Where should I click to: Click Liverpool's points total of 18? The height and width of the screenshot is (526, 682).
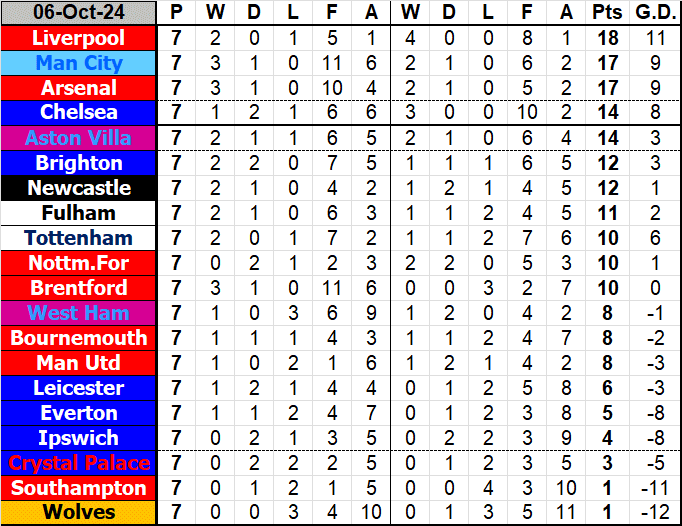(x=605, y=38)
